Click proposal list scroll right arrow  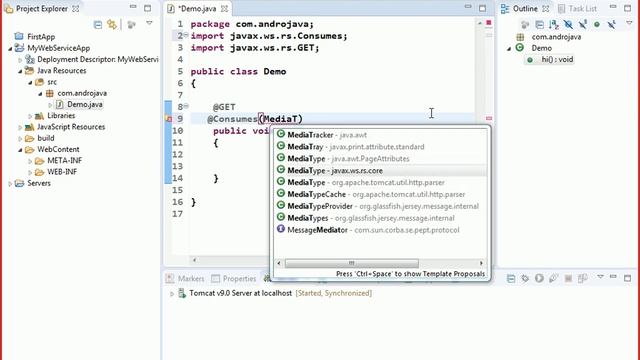point(481,263)
